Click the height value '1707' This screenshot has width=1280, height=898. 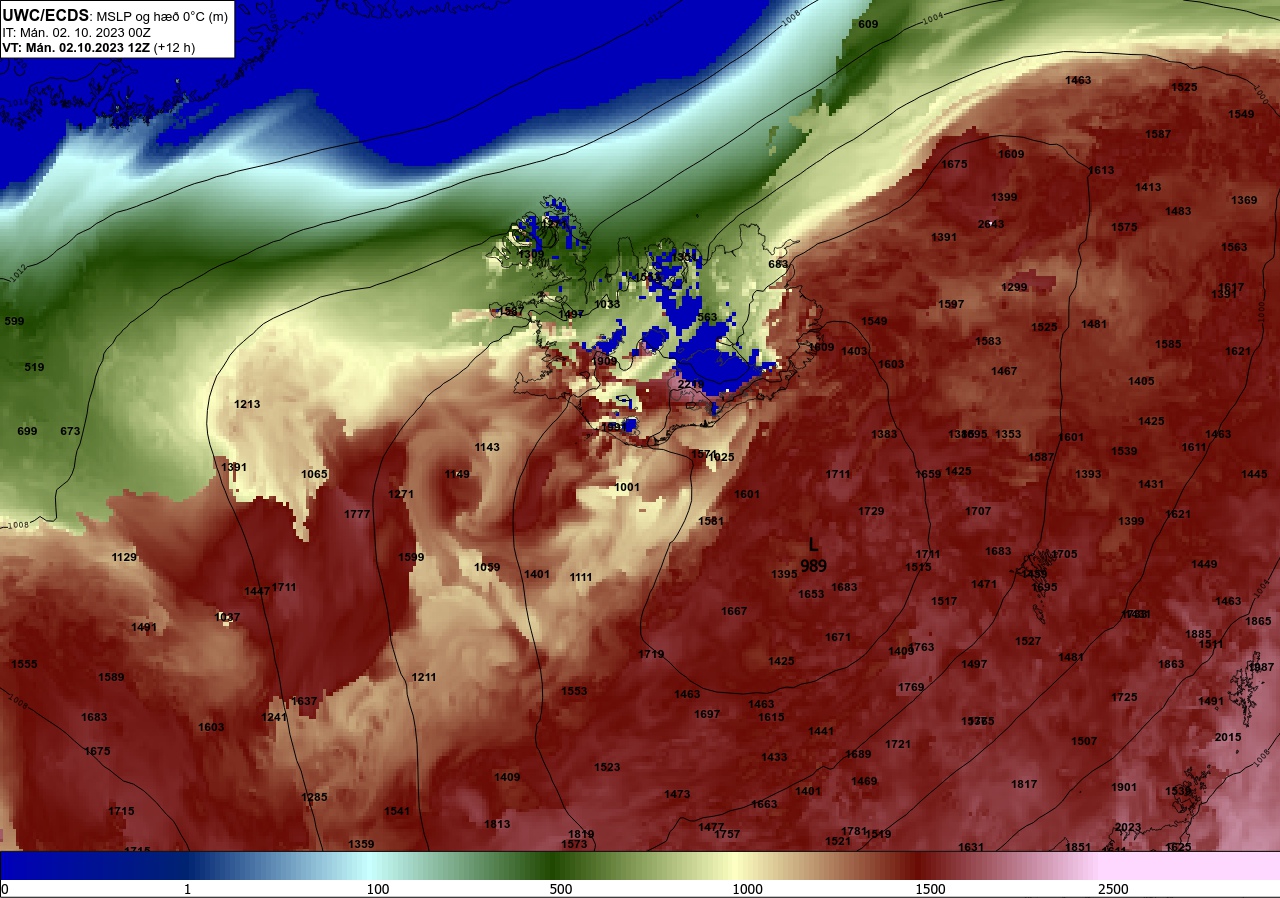[x=978, y=511]
